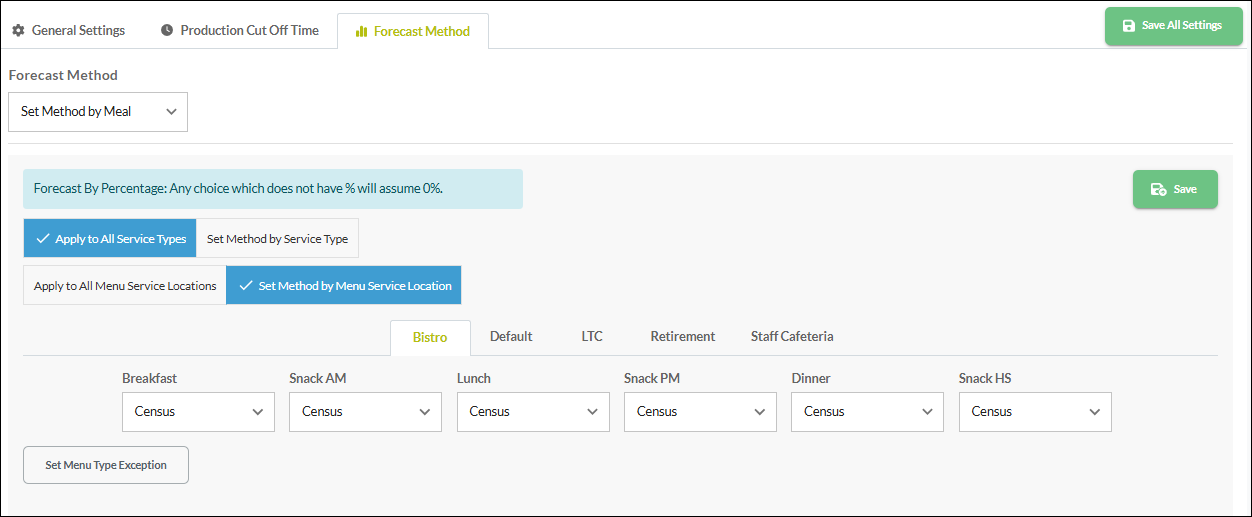Click the bar chart icon on Forecast Method

pos(361,32)
